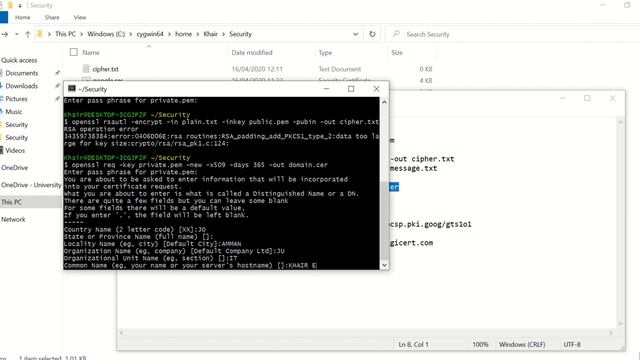Maximize the ~/Security terminal window

coord(351,89)
